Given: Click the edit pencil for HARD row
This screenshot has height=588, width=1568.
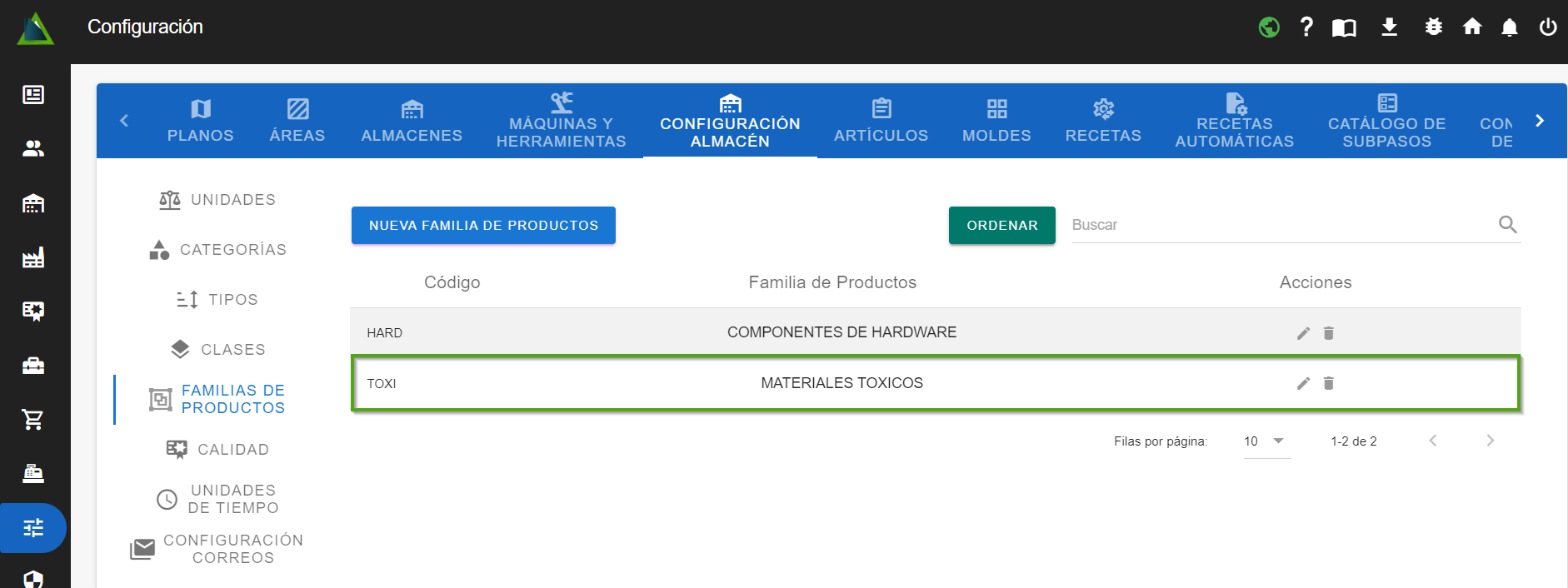Looking at the screenshot, I should pyautogui.click(x=1303, y=333).
